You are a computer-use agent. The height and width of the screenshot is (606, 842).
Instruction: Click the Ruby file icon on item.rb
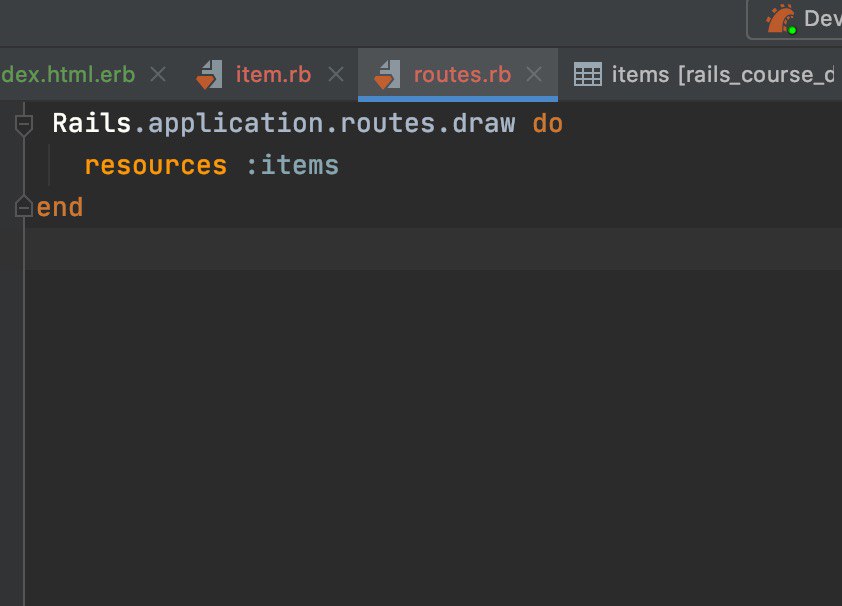pyautogui.click(x=209, y=74)
